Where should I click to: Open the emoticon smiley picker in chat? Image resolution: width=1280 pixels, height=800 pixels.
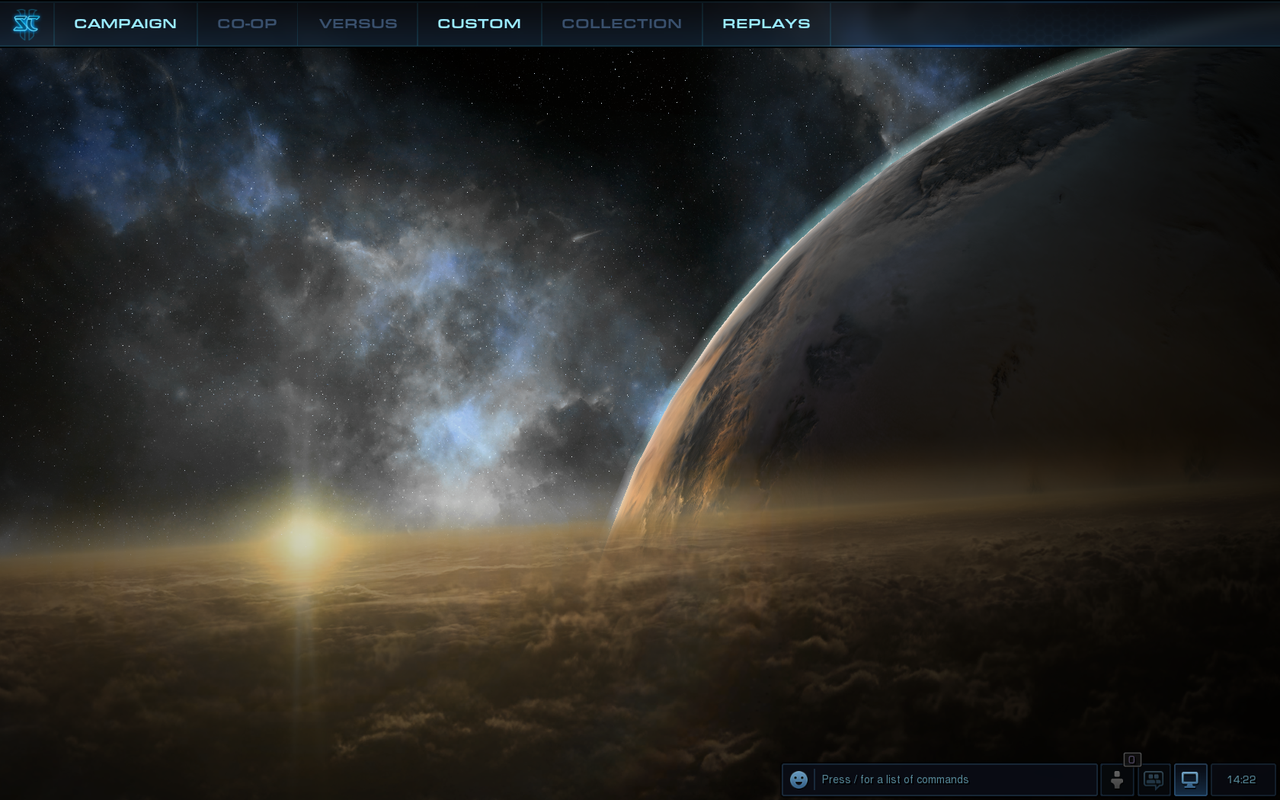pyautogui.click(x=798, y=779)
